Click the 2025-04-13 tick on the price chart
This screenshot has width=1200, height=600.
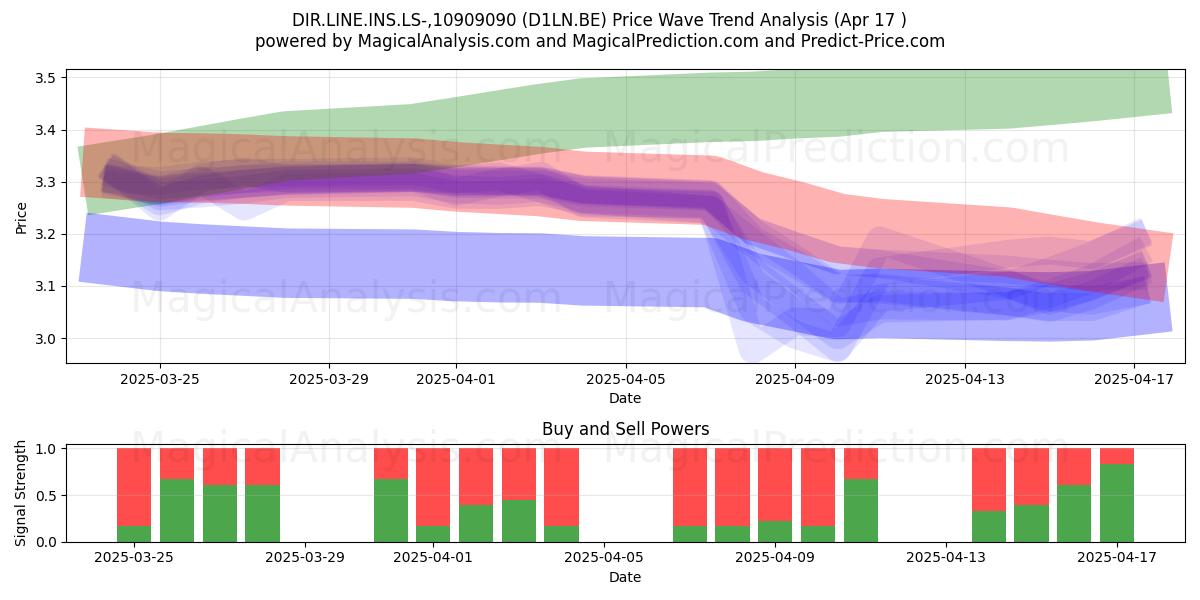964,379
